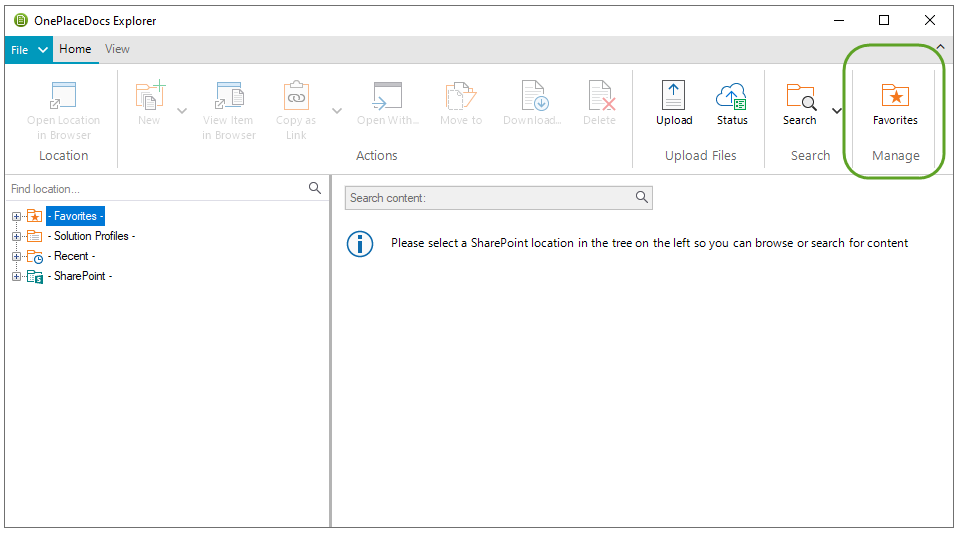Click the Open With icon
The width and height of the screenshot is (959, 539).
[x=387, y=95]
